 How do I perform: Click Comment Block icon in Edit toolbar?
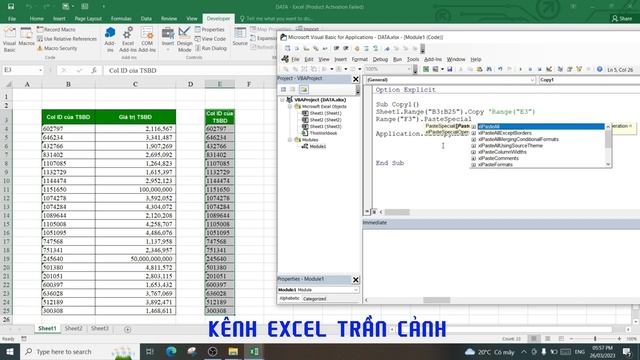pos(367,48)
